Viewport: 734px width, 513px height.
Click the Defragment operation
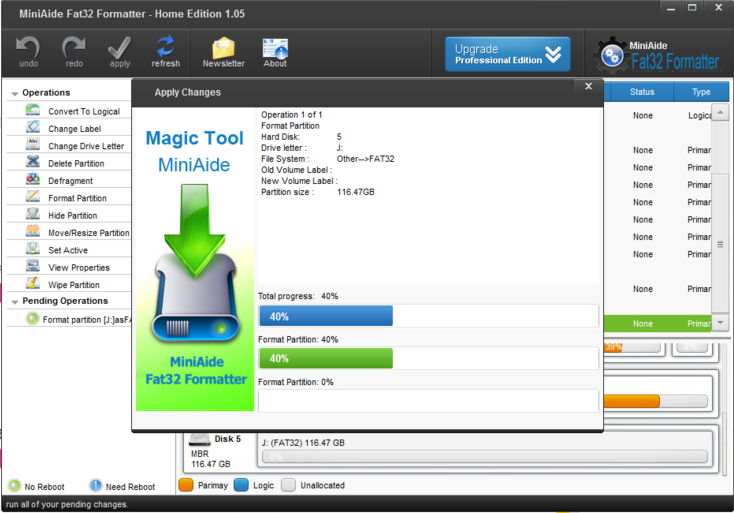[70, 181]
